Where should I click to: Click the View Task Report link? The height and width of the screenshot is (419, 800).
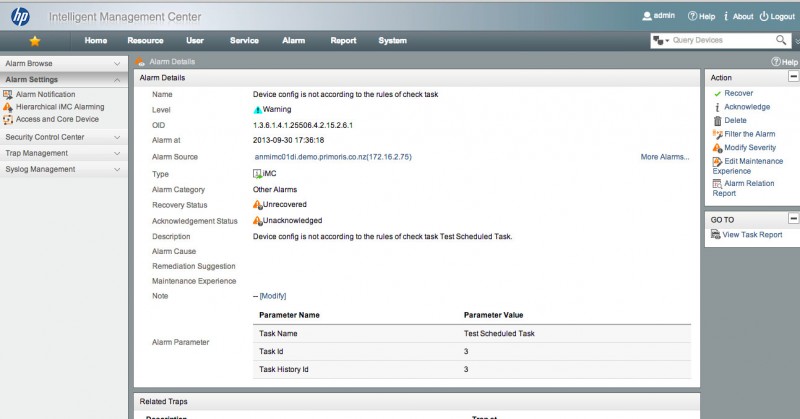pyautogui.click(x=753, y=235)
